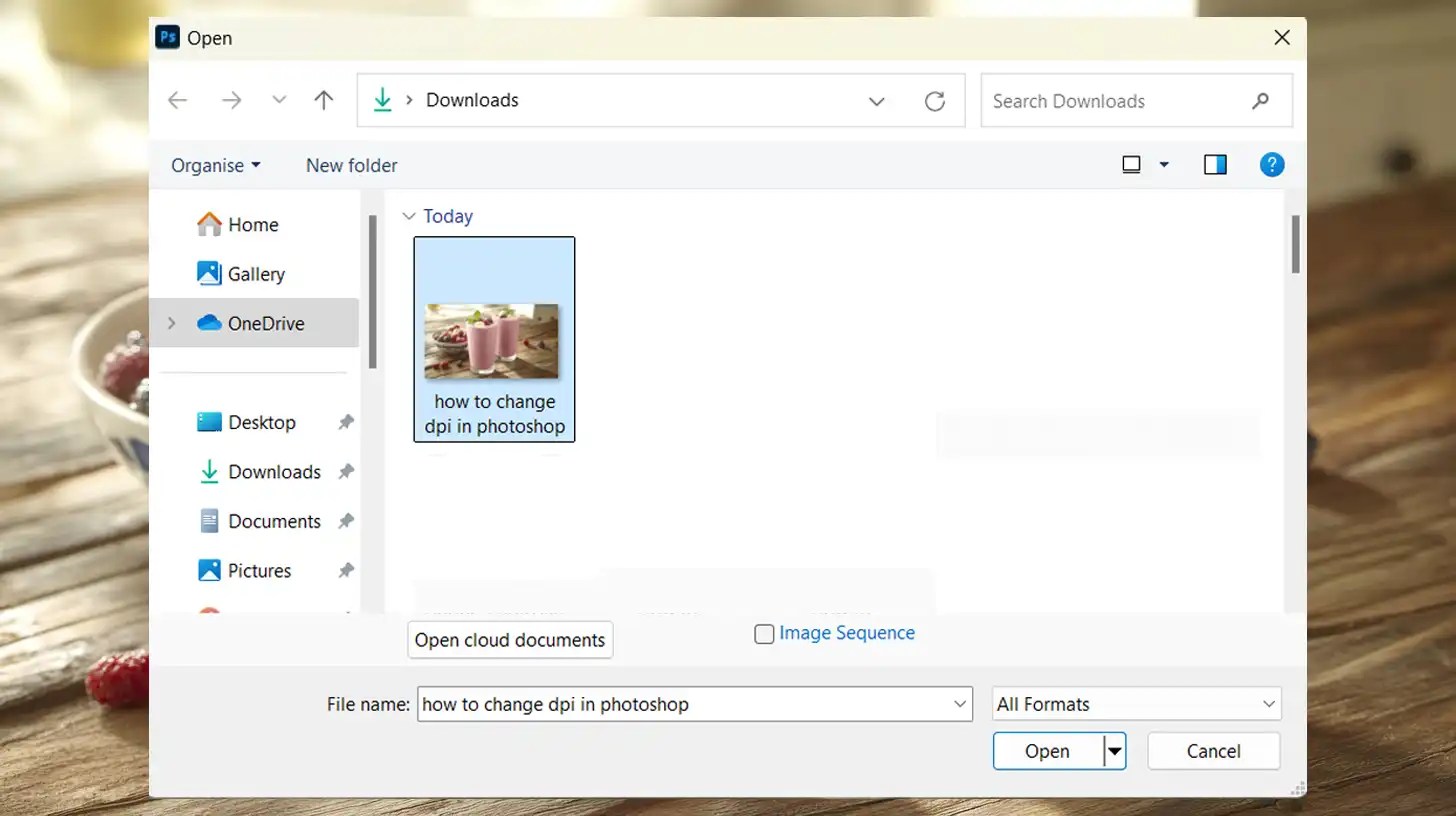Click the pin icon beside Documents
1456x816 pixels.
[x=346, y=521]
